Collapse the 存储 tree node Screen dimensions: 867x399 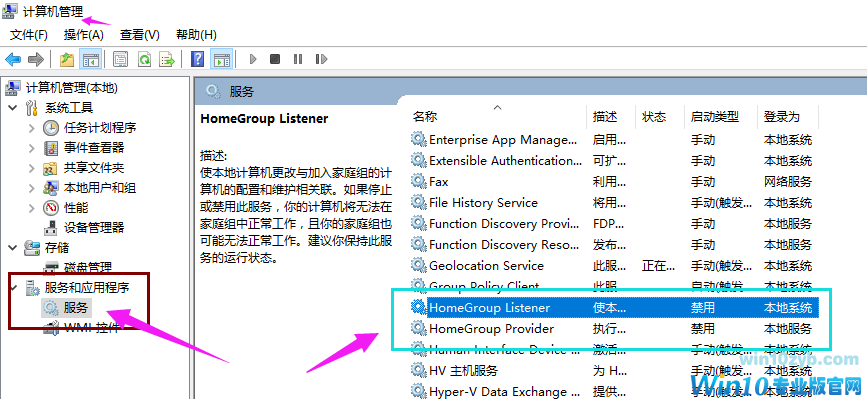tap(12, 248)
